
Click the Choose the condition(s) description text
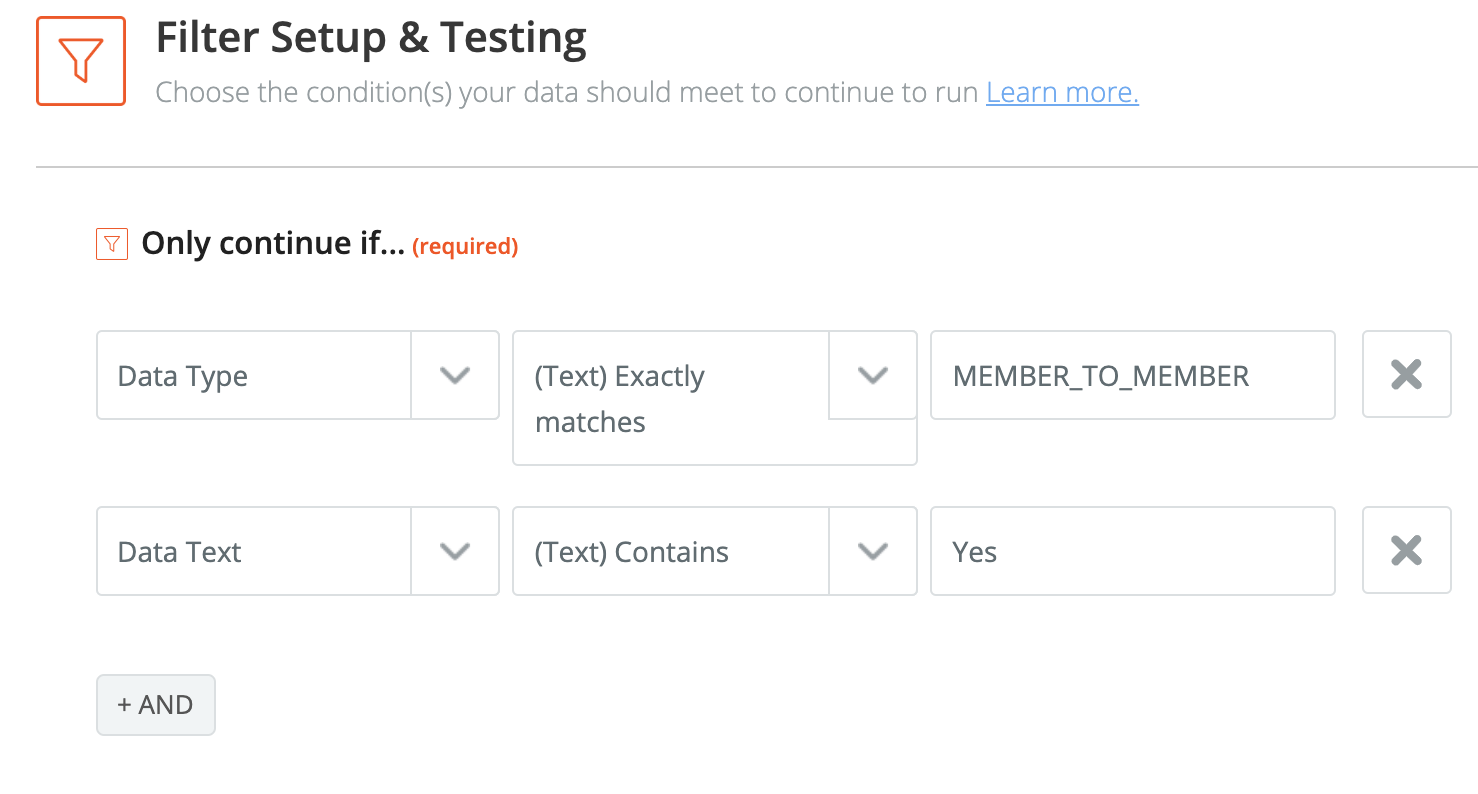tap(566, 93)
